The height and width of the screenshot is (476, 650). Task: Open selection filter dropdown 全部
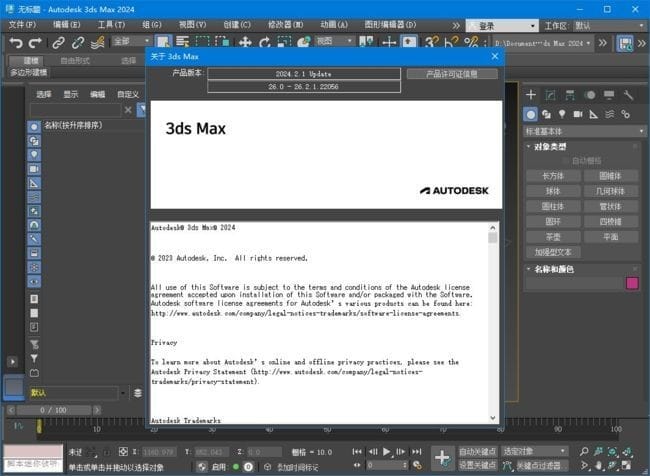(x=131, y=41)
